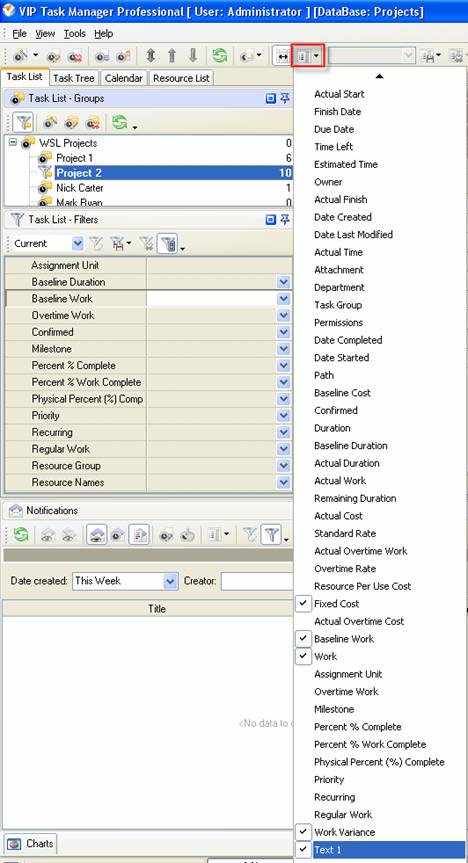This screenshot has width=468, height=863.
Task: Open the Current filter preset dropdown
Action: [78, 243]
